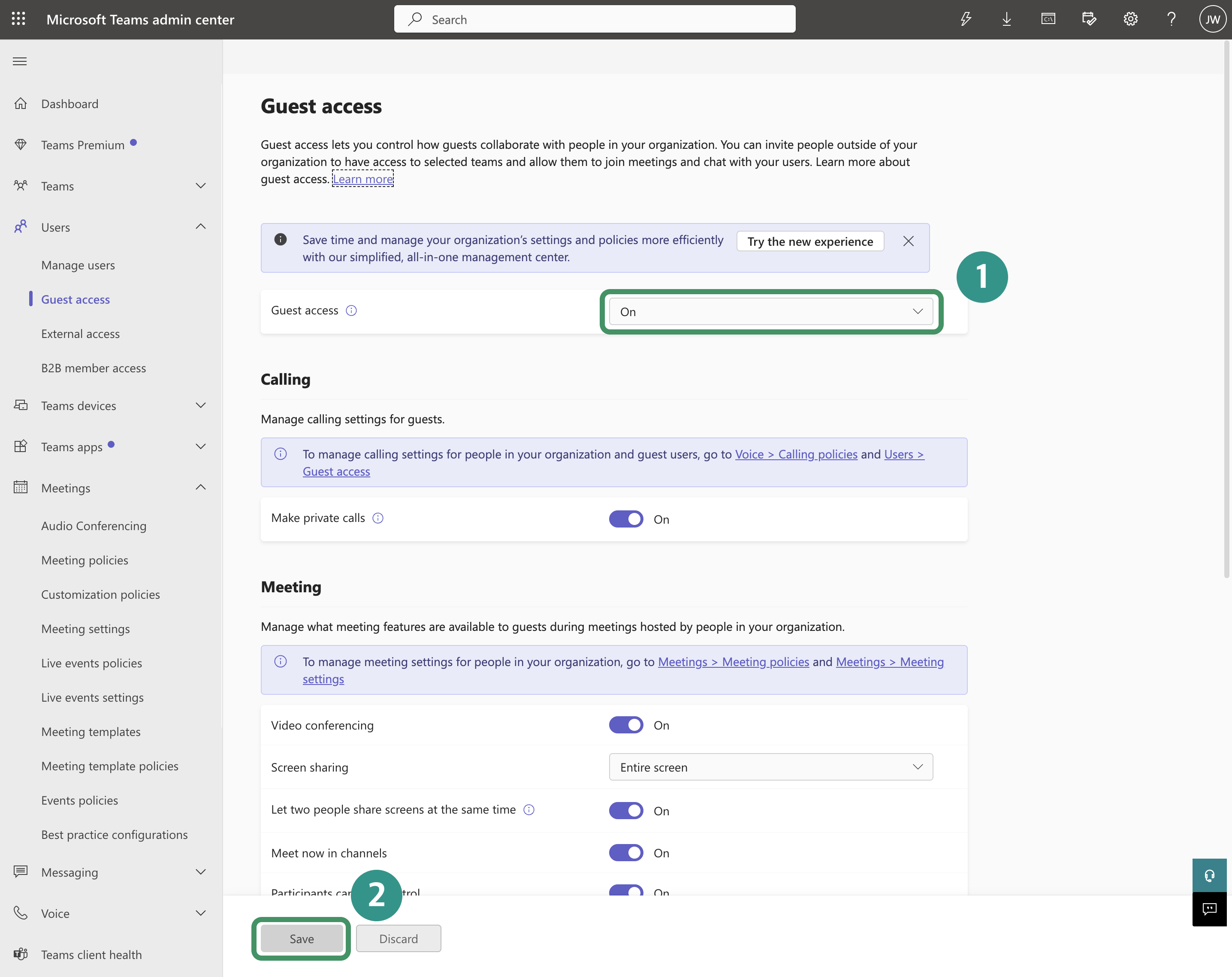Open the feedback chat widget
The width and height of the screenshot is (1232, 977).
click(x=1209, y=909)
